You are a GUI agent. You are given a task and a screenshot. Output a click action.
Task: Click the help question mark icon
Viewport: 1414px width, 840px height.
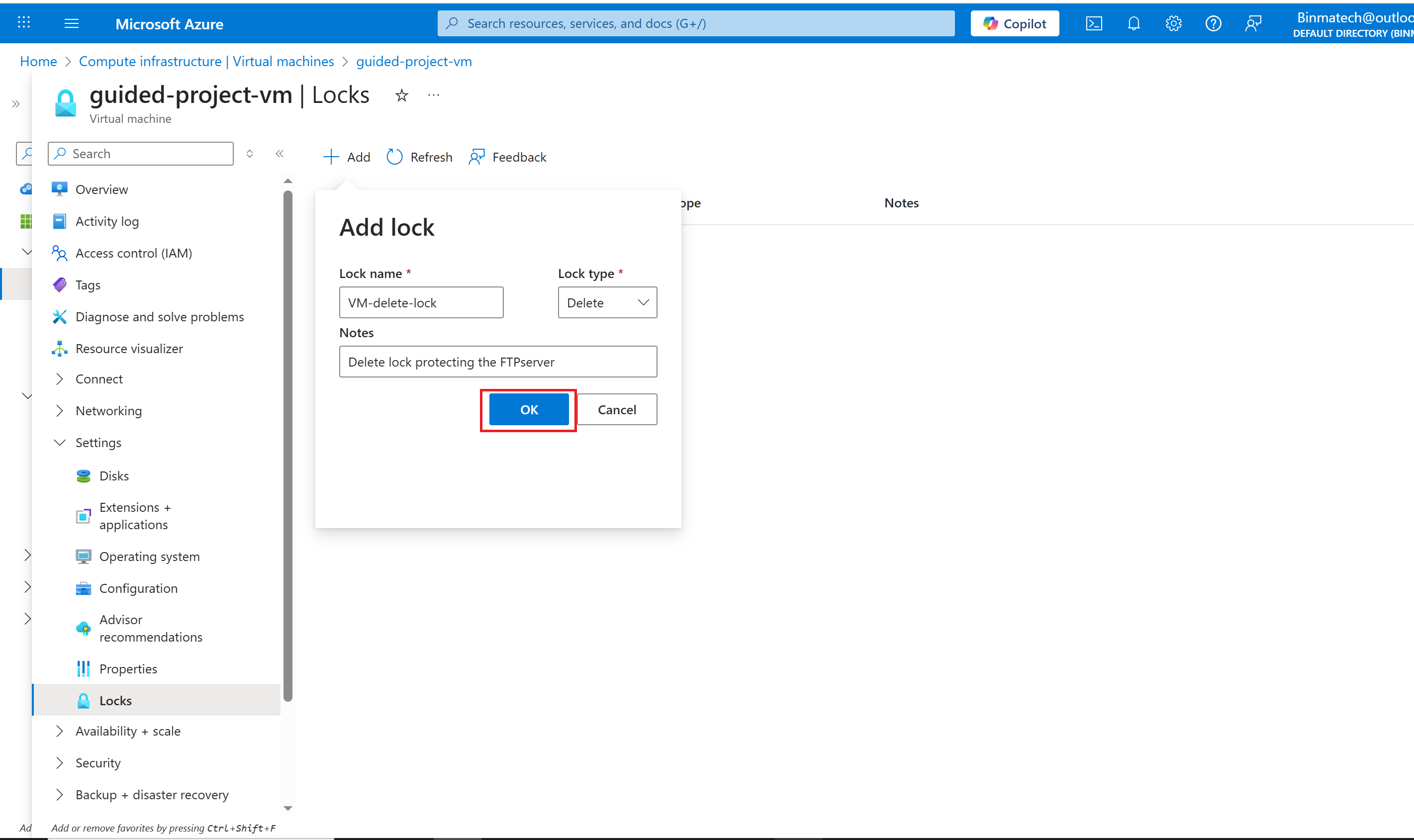click(x=1213, y=23)
